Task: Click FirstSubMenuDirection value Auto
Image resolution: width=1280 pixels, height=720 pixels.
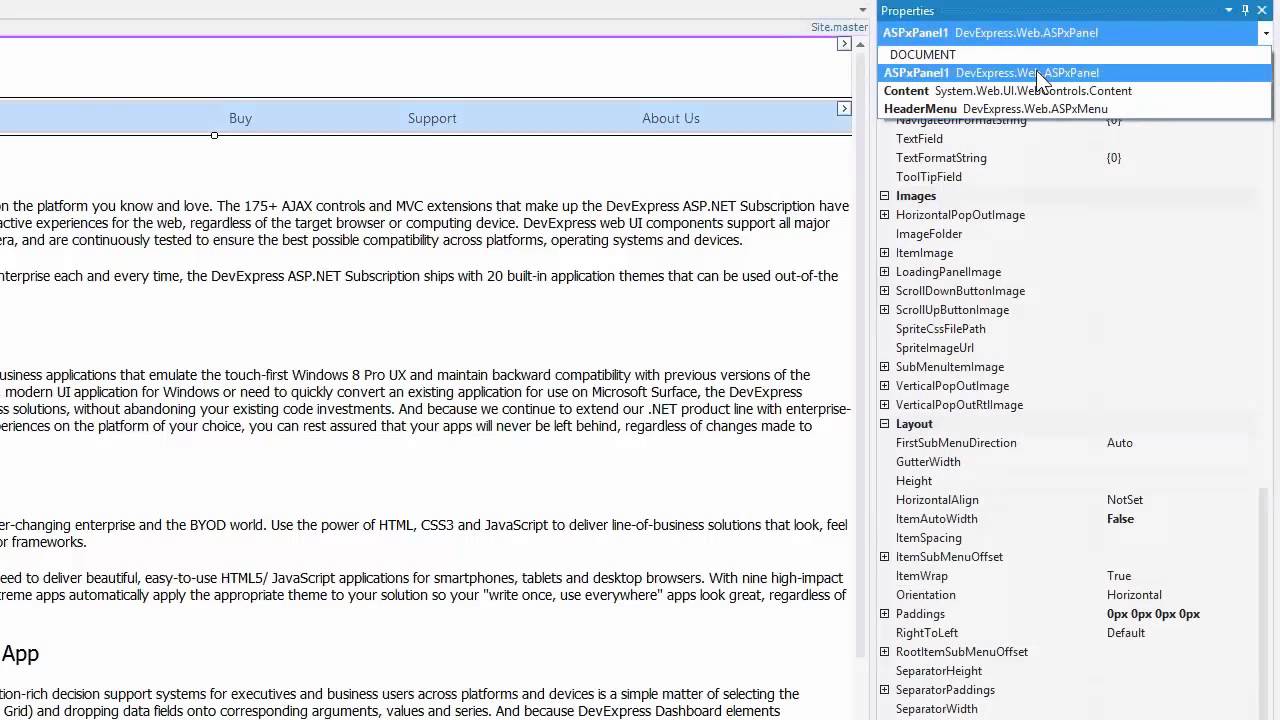Action: (x=1120, y=443)
